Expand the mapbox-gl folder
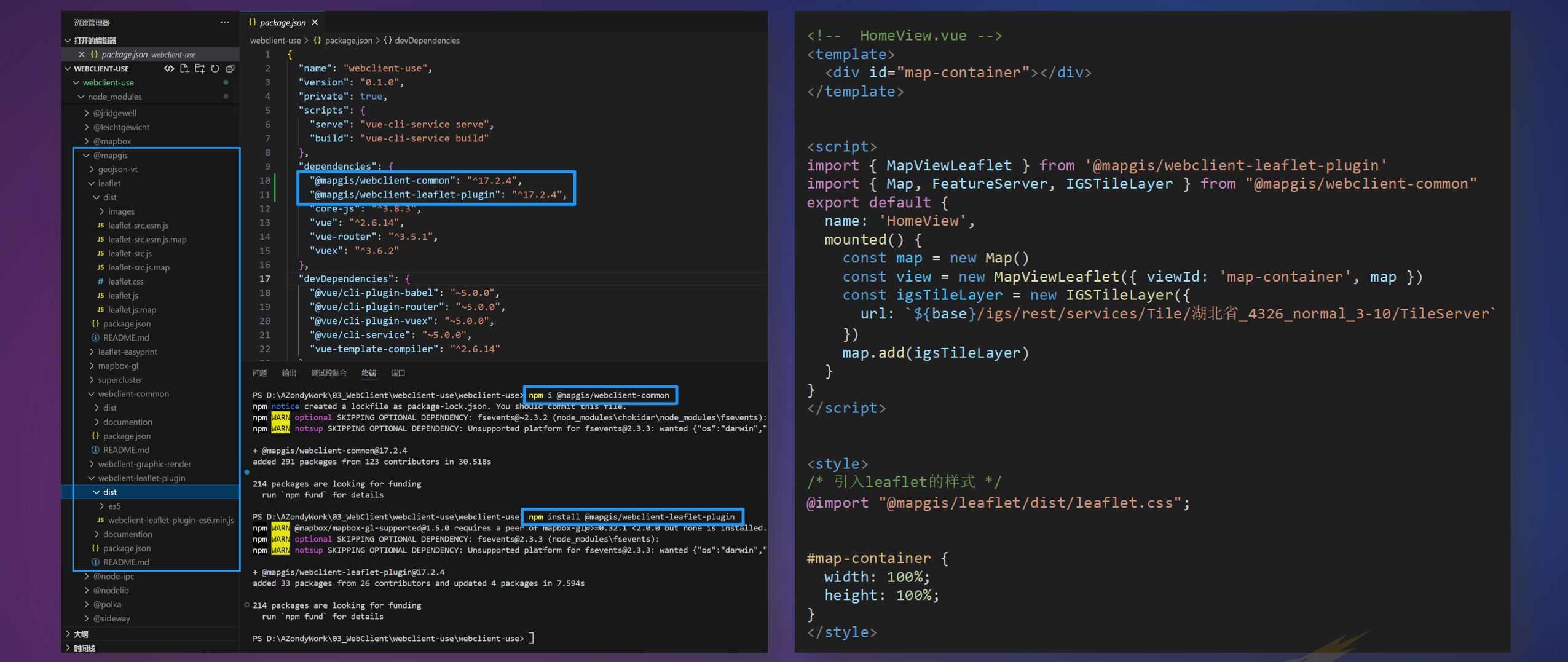Screen dimensions: 1568x662 click(x=92, y=366)
